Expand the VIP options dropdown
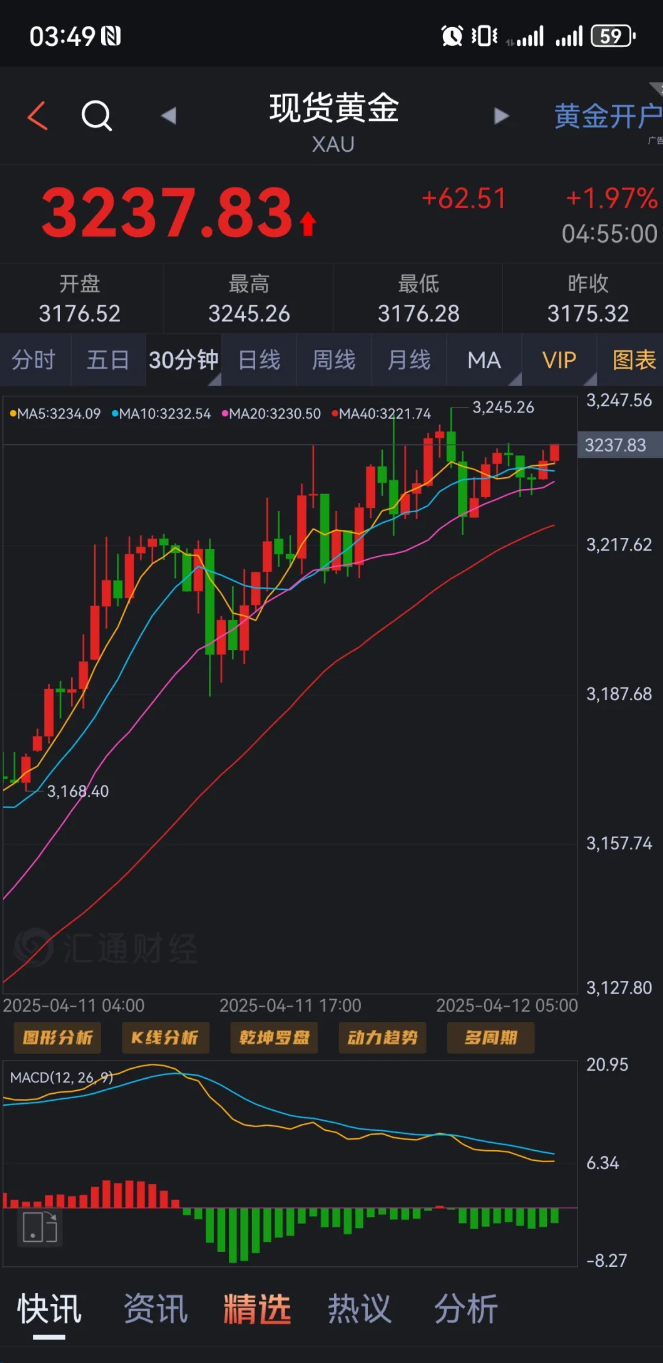This screenshot has width=663, height=1363. coord(559,360)
